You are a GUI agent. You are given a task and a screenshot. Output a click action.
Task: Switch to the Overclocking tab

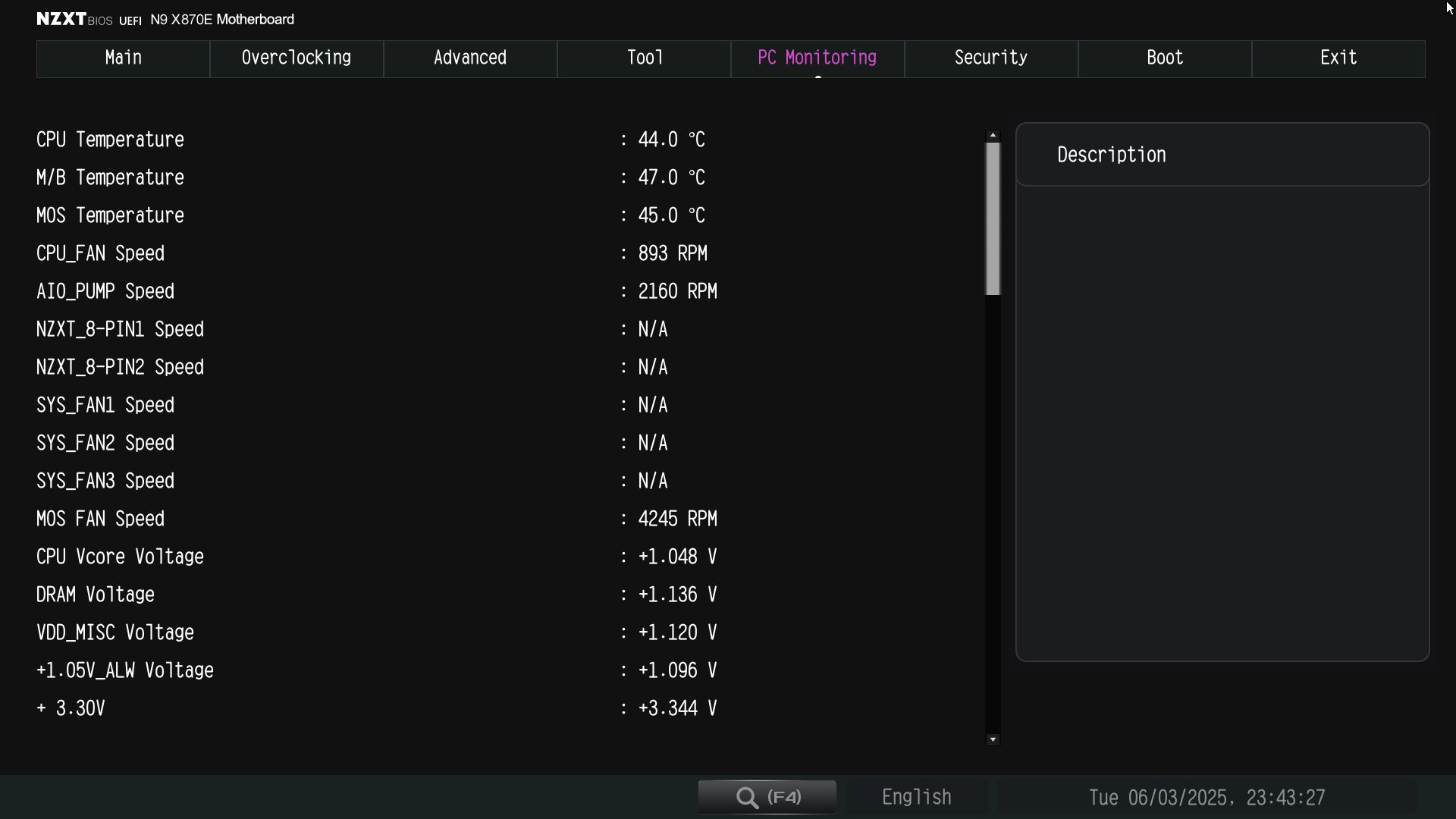[x=297, y=58]
